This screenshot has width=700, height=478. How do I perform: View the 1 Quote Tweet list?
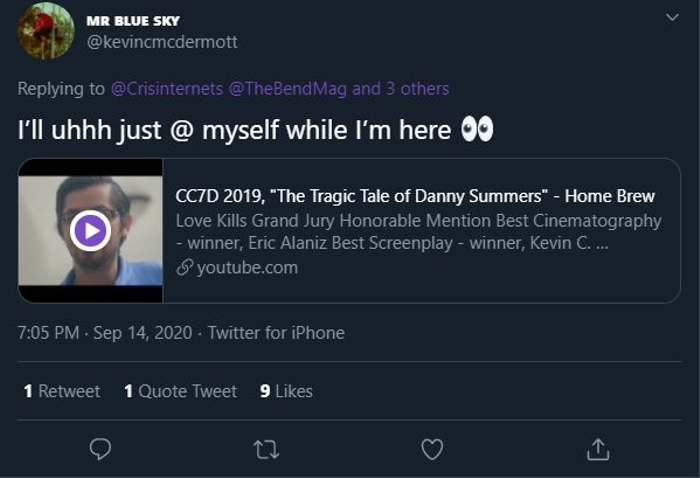pyautogui.click(x=180, y=391)
